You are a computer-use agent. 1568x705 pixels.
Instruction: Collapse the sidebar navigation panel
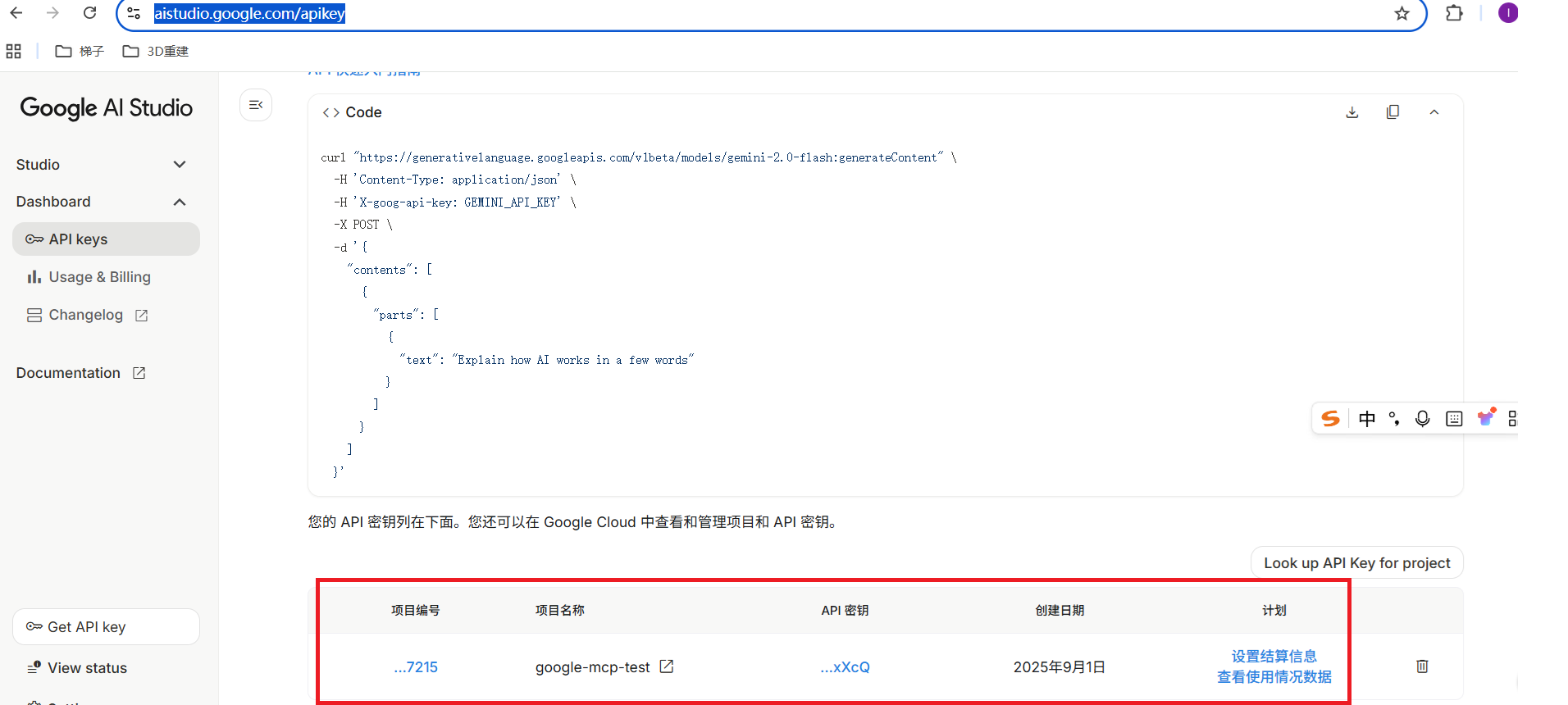point(256,105)
